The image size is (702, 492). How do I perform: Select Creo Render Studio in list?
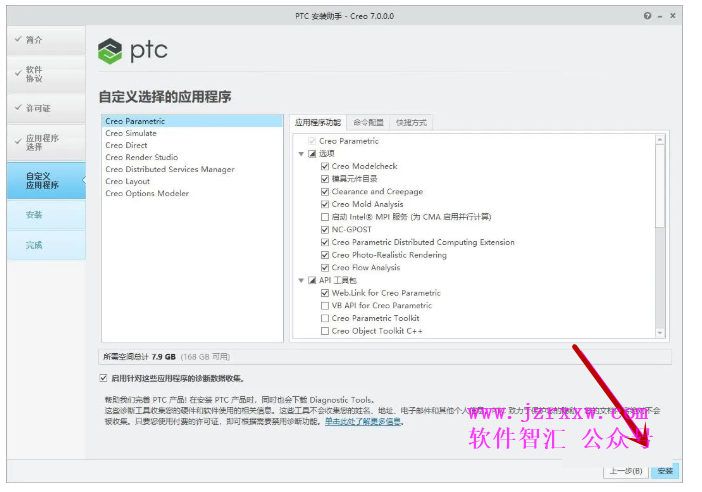(x=192, y=157)
